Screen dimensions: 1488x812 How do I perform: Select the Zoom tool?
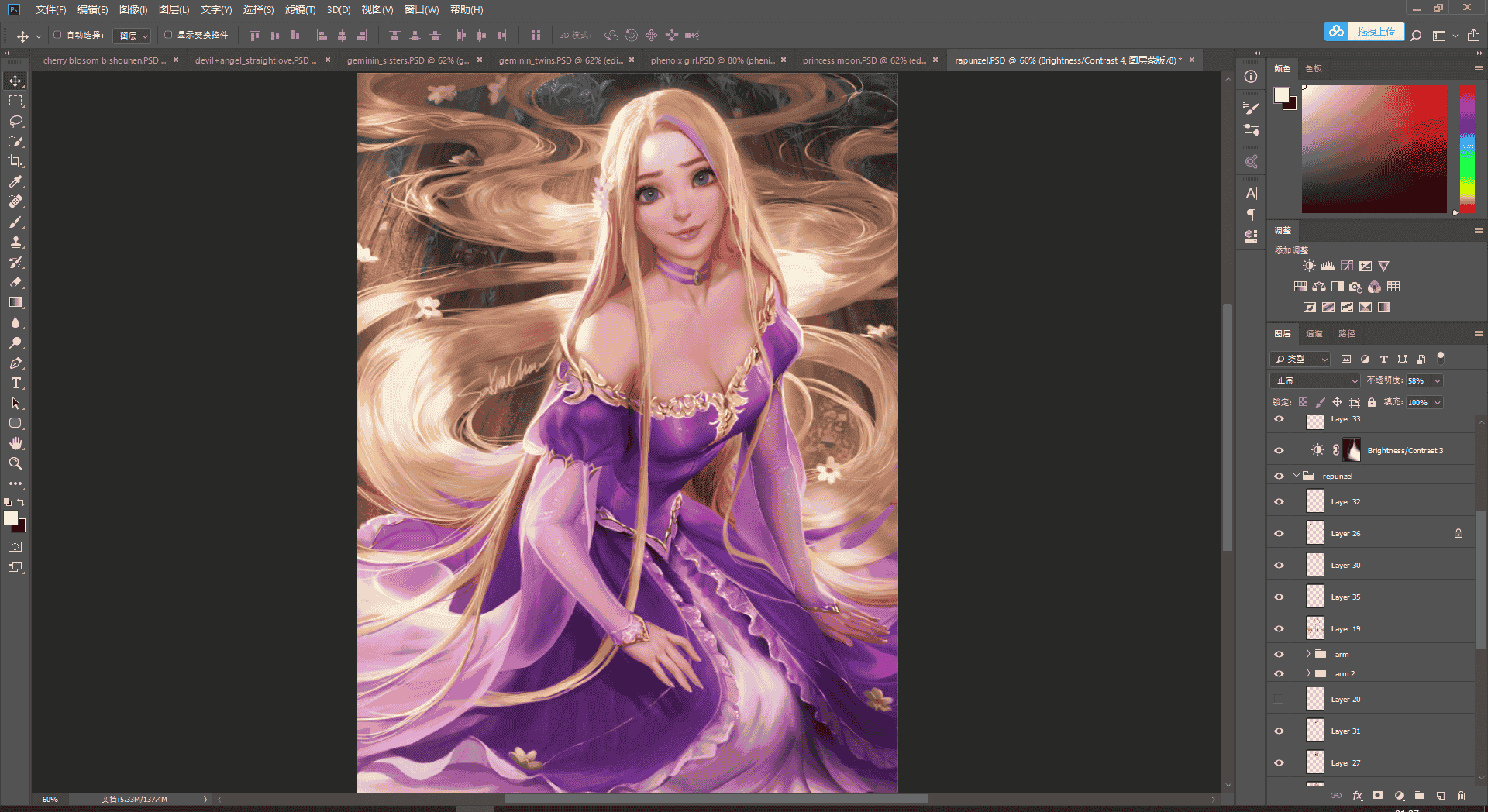[15, 463]
